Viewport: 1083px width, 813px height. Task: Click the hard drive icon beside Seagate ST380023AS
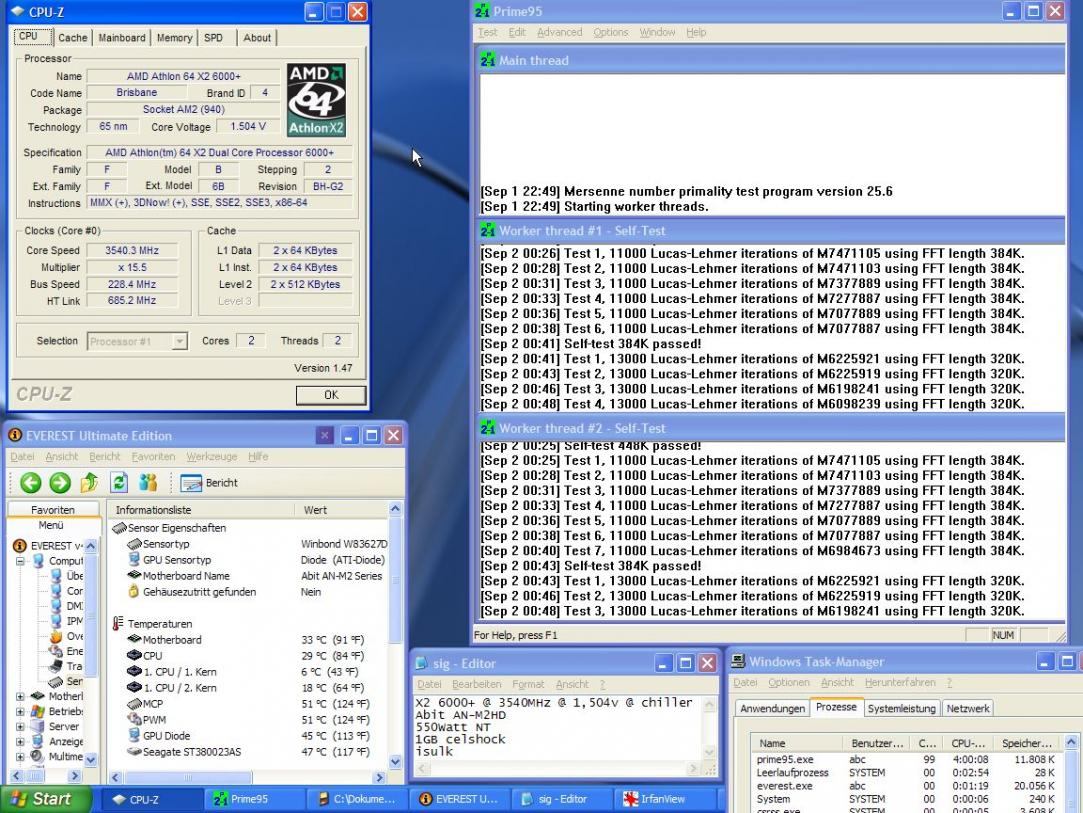pyautogui.click(x=134, y=752)
